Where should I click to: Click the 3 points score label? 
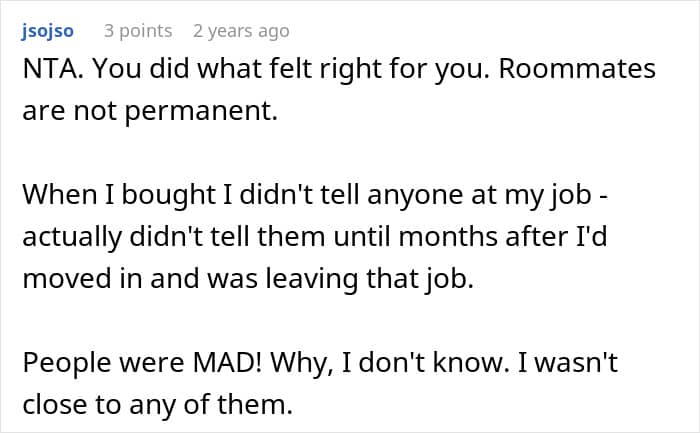coord(138,31)
